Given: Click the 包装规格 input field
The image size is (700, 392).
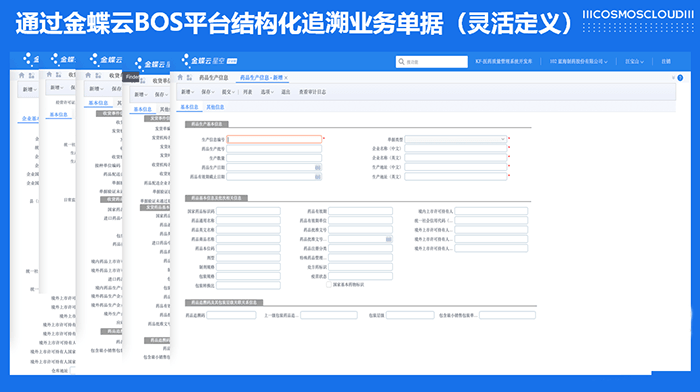Looking at the screenshot, I should (248, 276).
